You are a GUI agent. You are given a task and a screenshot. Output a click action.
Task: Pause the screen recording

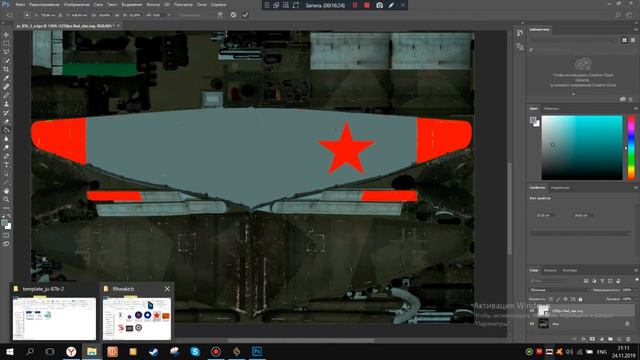(355, 5)
